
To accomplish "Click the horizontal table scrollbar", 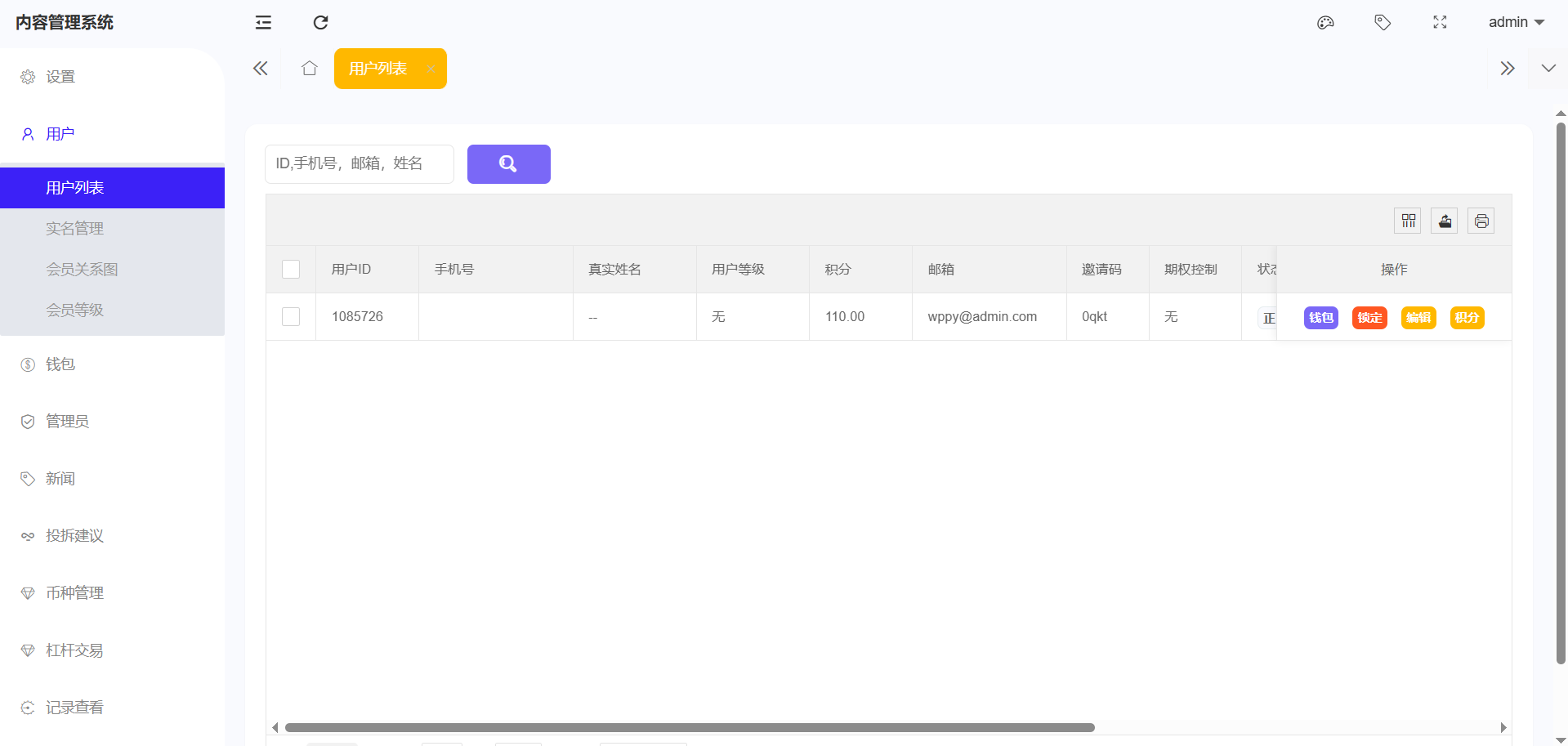I will click(690, 727).
